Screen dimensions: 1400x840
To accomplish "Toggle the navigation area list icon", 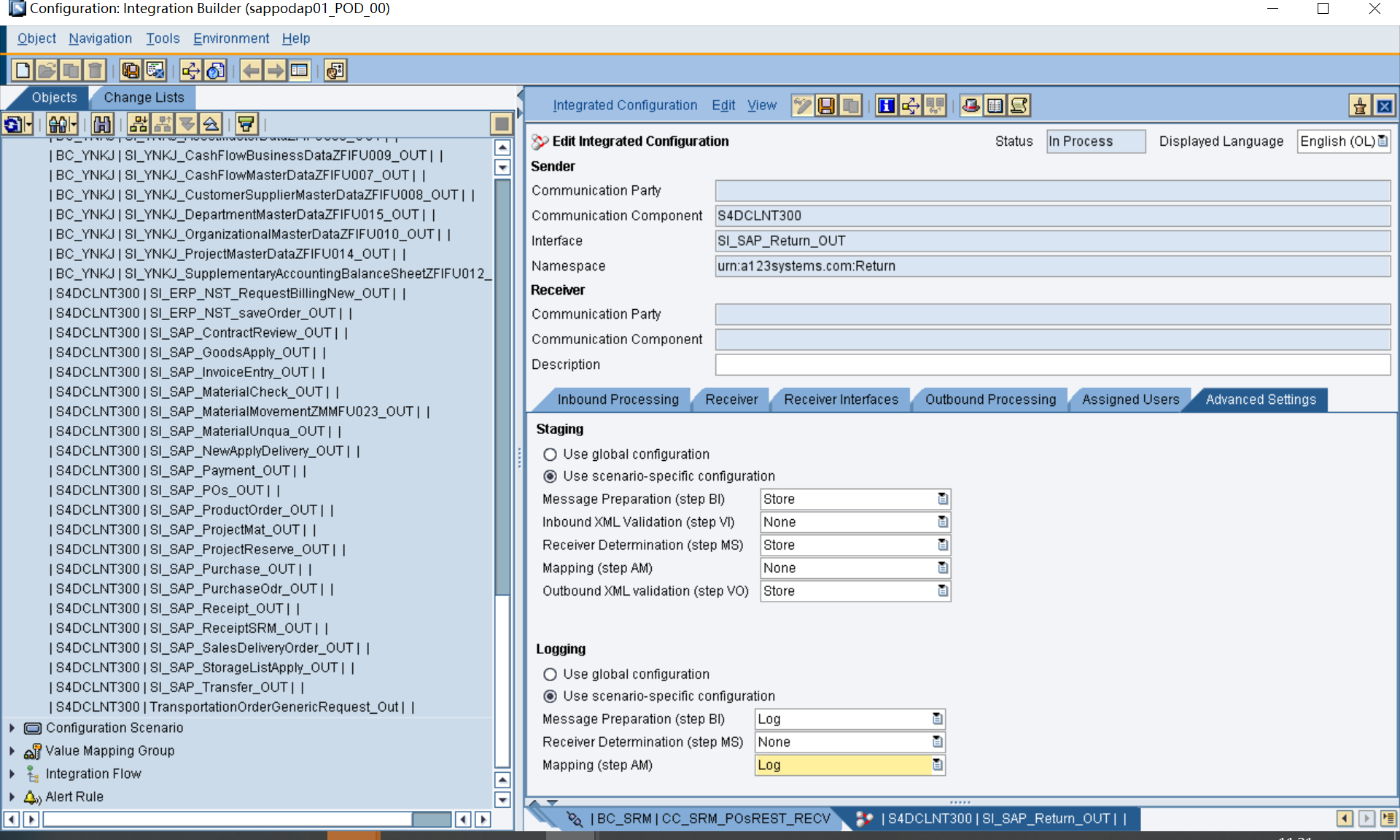I will (299, 71).
